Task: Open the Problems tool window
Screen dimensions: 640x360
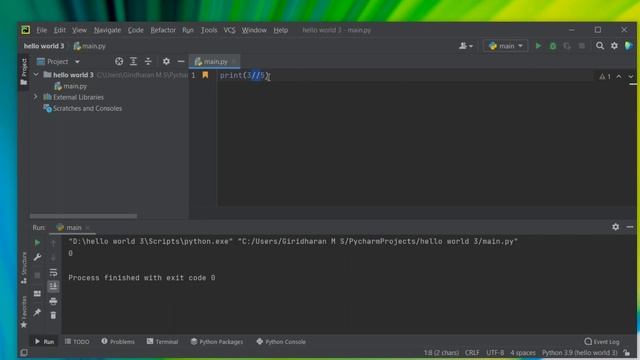Action: 118,342
